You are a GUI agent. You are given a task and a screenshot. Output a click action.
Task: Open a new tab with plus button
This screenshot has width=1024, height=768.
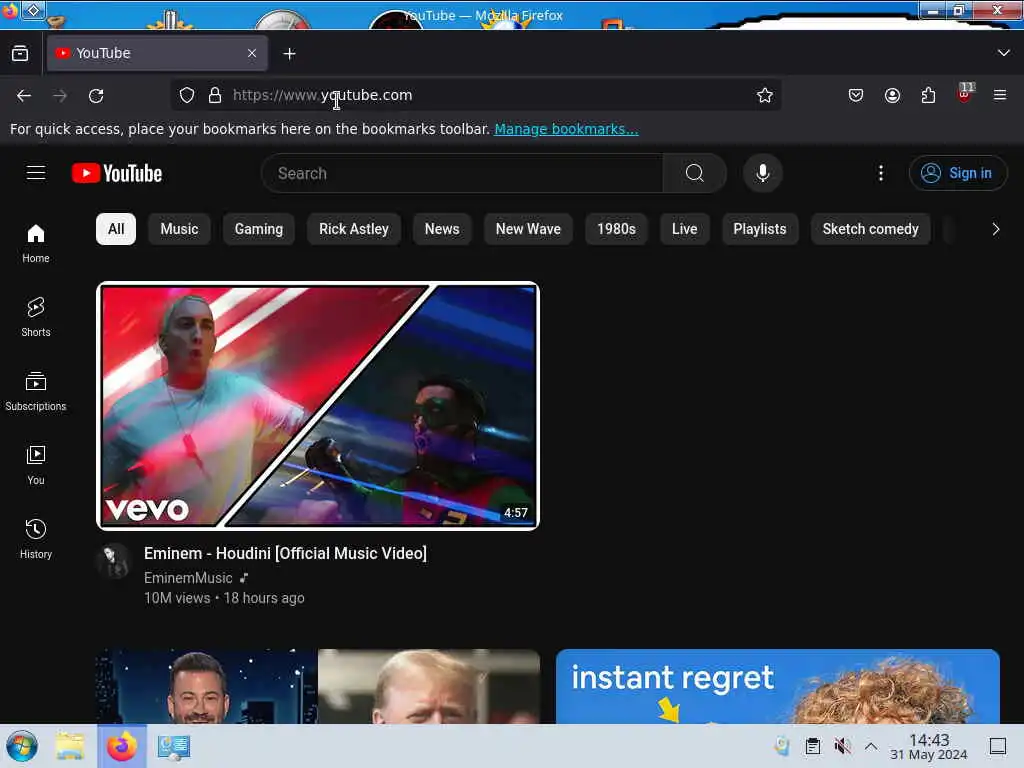[x=289, y=54]
